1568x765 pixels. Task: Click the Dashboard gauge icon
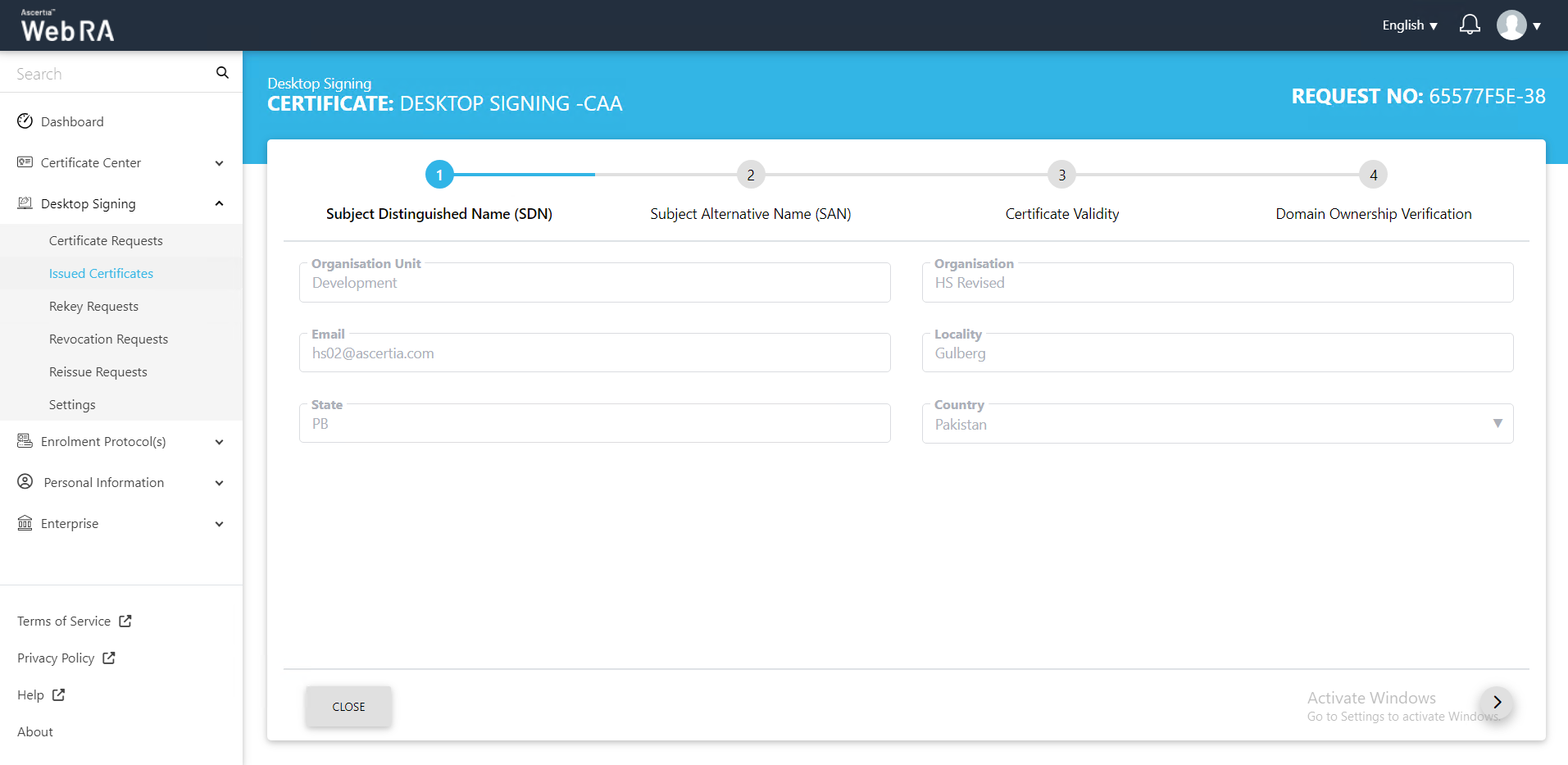pos(25,121)
